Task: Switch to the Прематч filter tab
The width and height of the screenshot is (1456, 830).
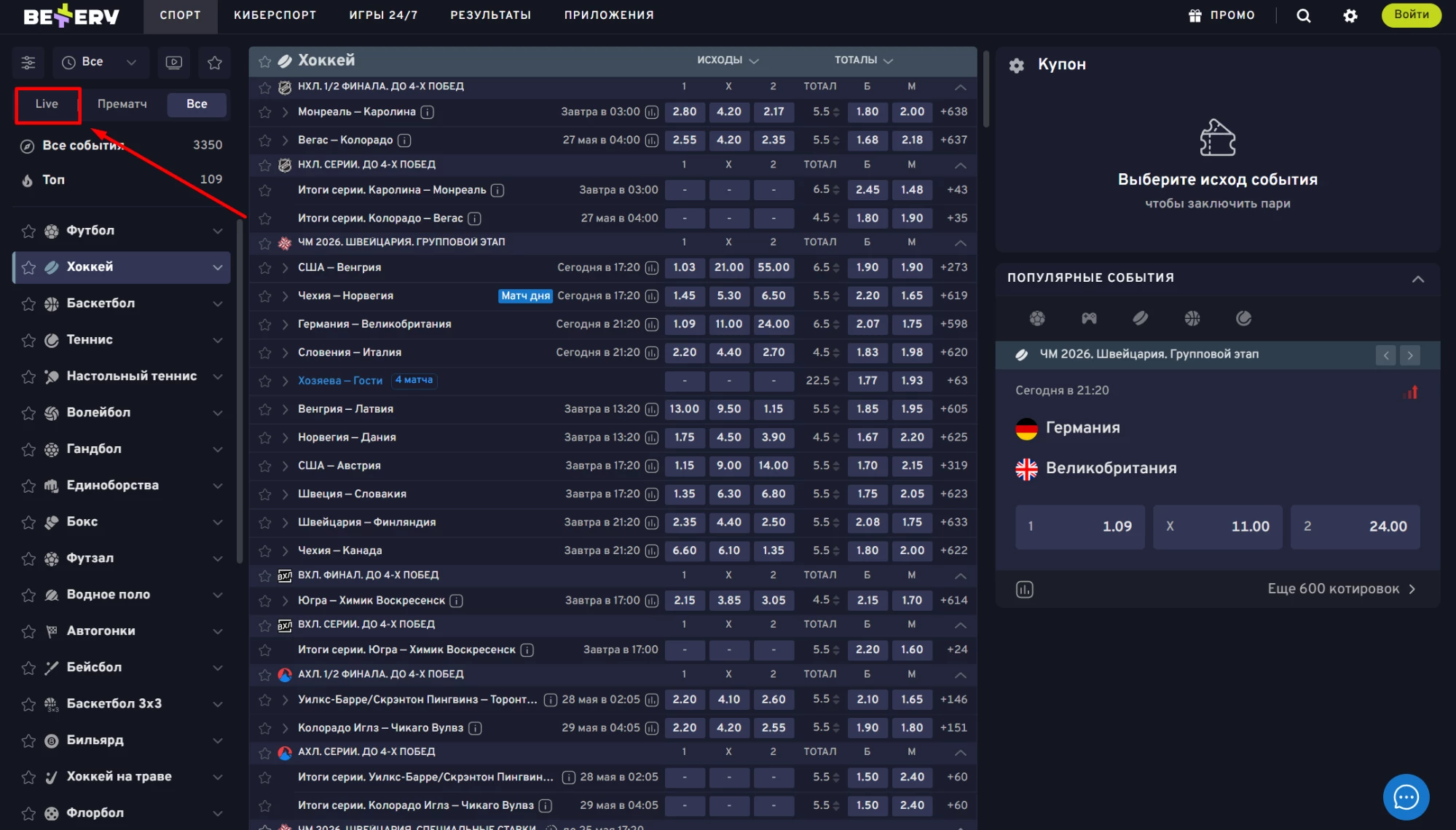Action: coord(122,105)
